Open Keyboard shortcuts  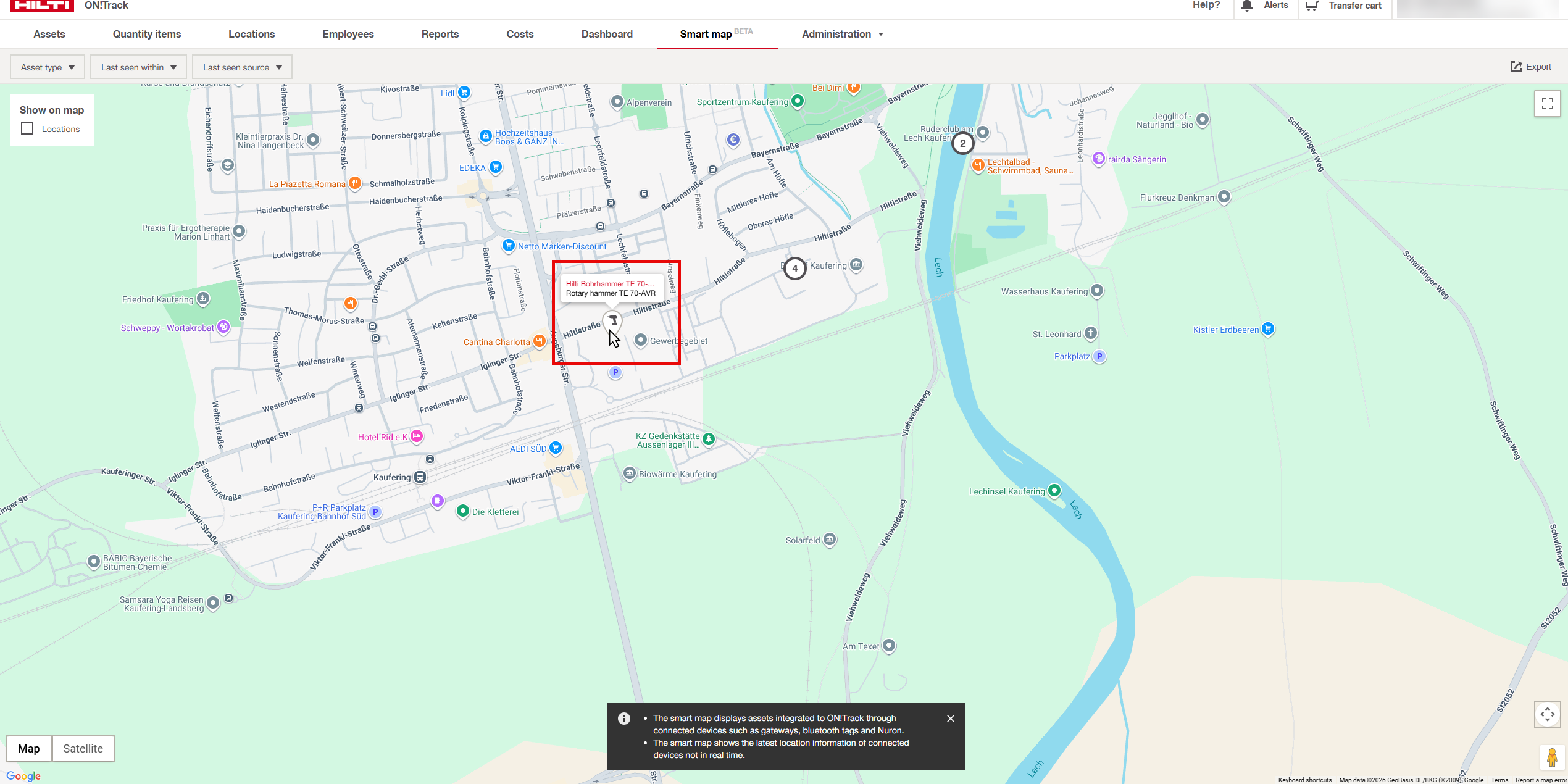(x=1305, y=780)
